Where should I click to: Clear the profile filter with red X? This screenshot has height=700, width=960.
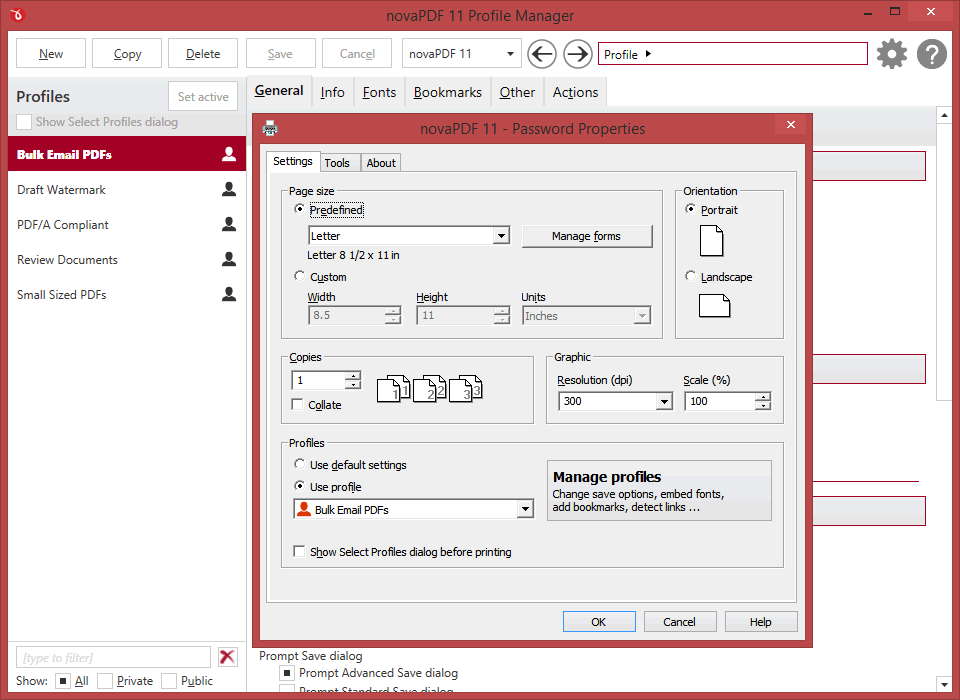click(x=227, y=657)
